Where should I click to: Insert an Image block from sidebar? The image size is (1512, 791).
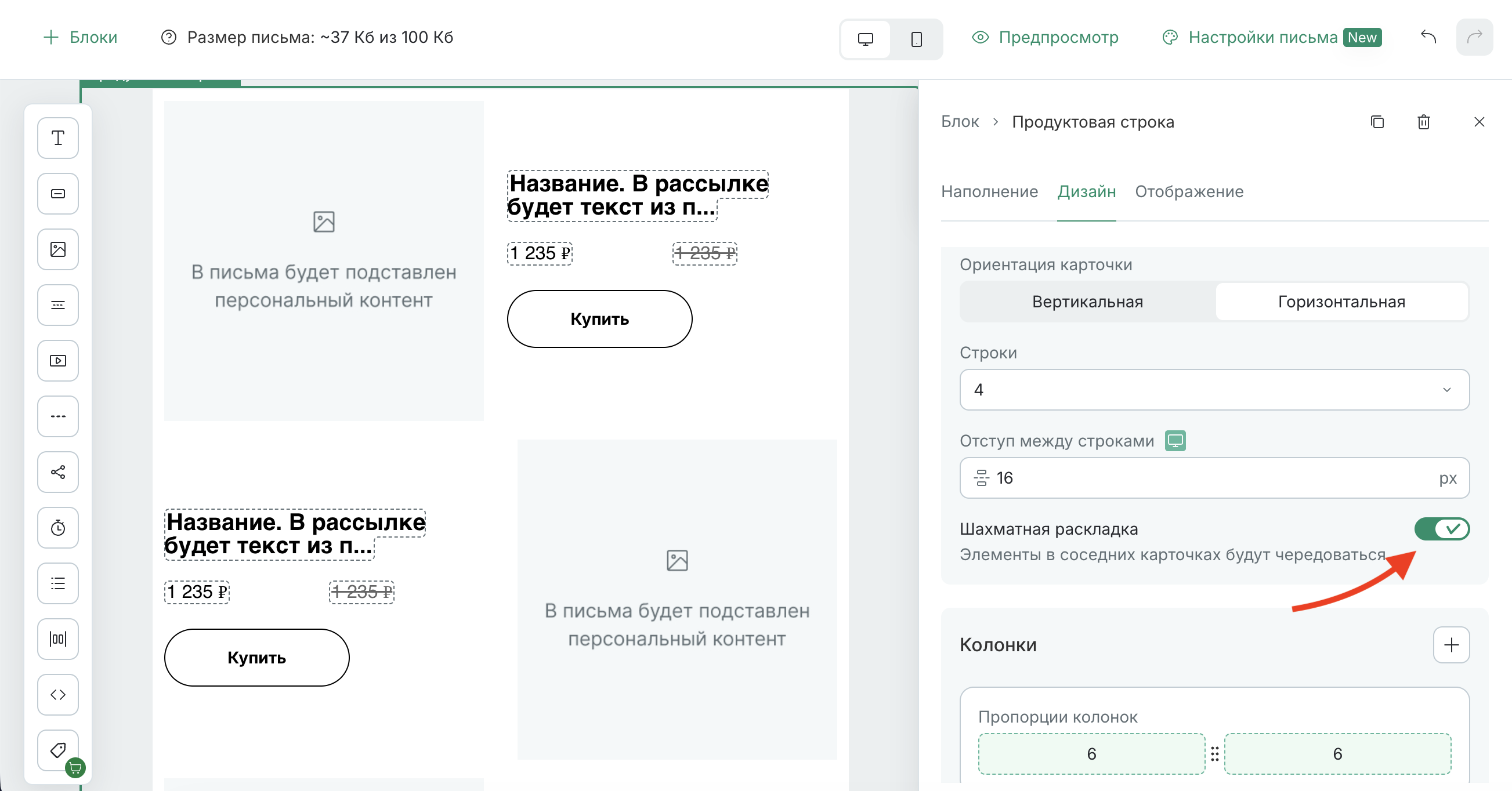[57, 249]
